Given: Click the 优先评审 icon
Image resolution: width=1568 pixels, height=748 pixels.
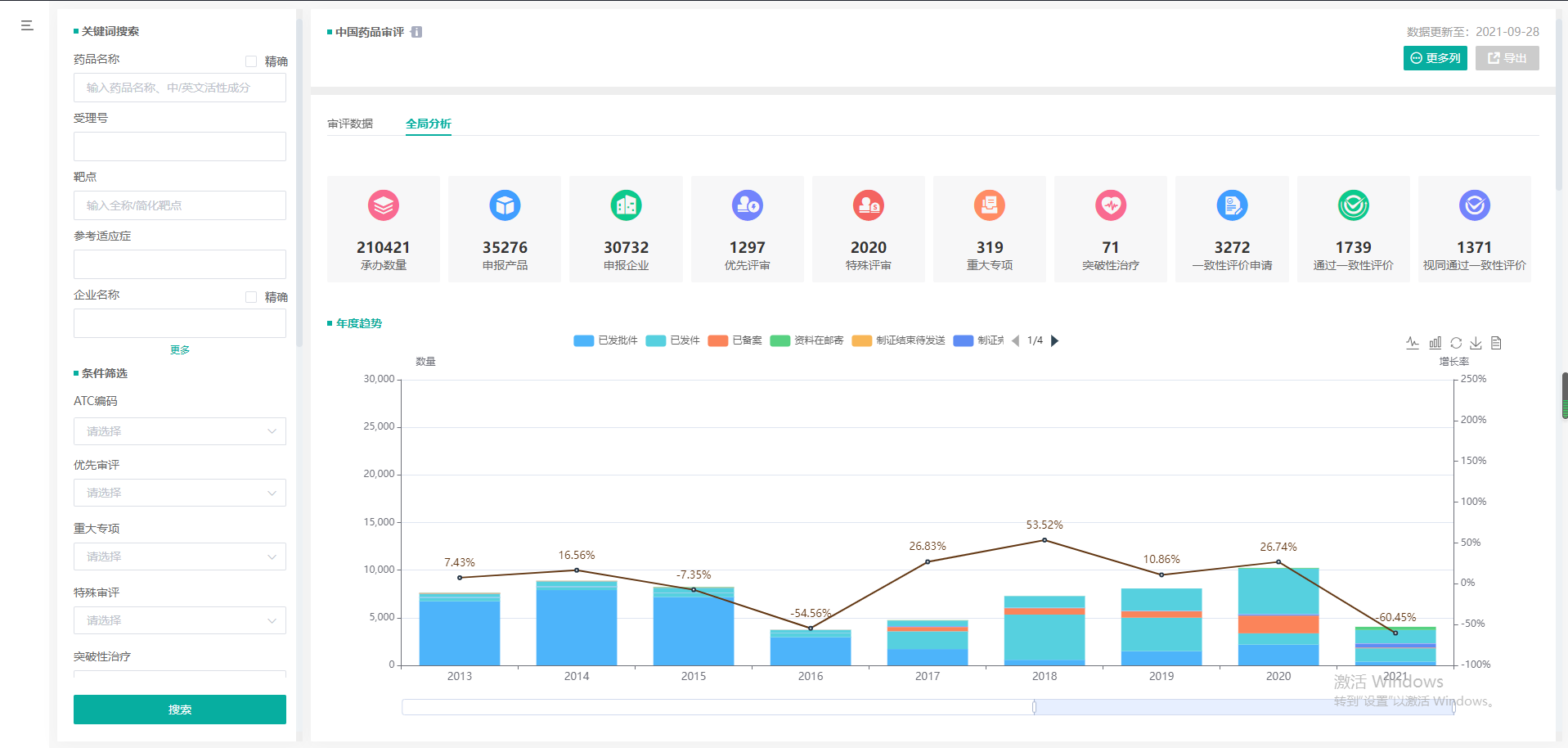Looking at the screenshot, I should [748, 205].
